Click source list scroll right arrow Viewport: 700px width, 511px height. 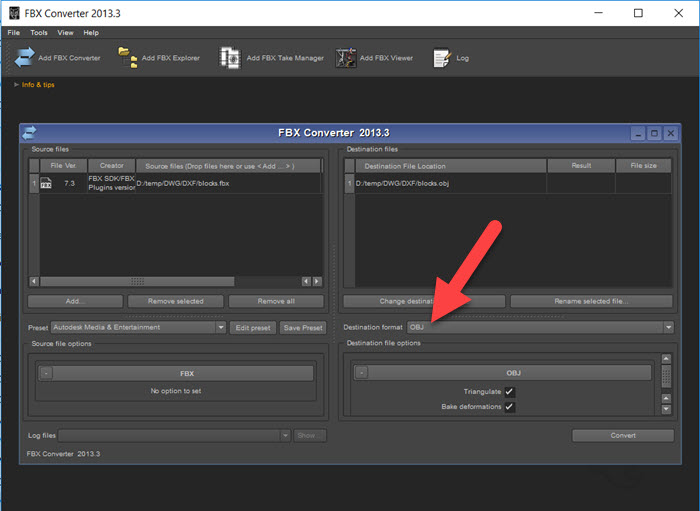point(317,281)
